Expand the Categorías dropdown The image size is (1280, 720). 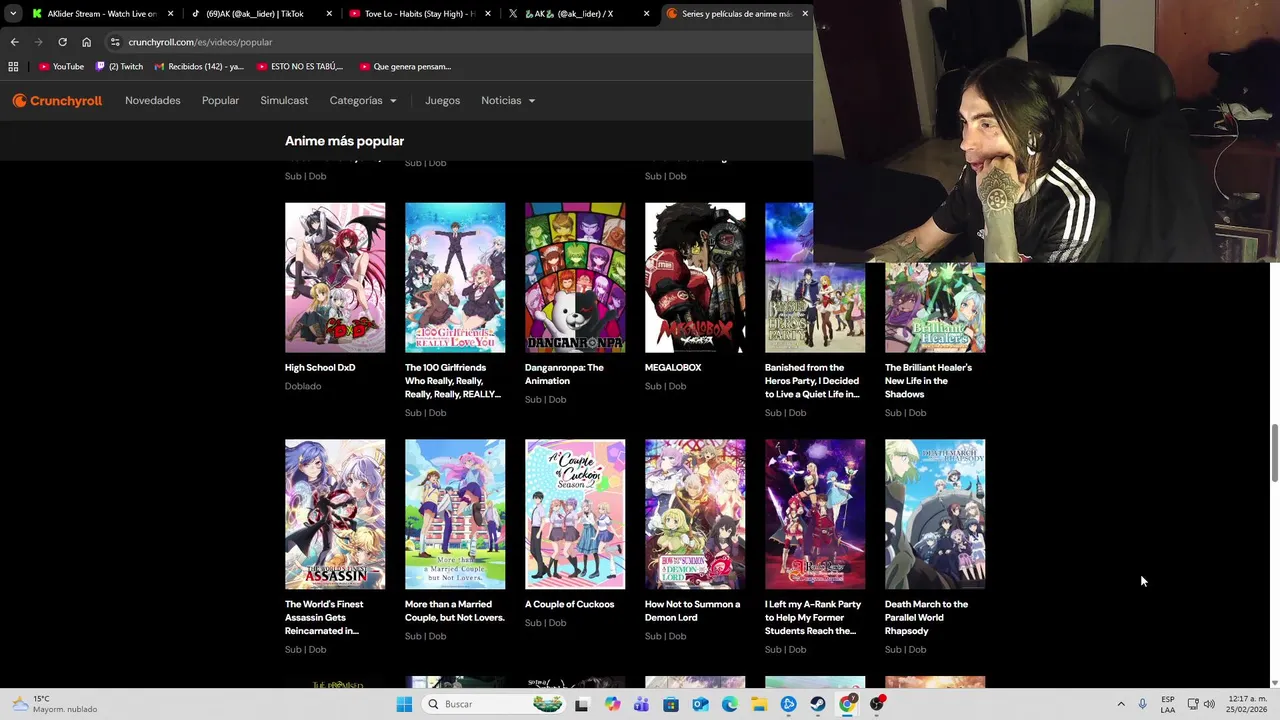[x=363, y=100]
